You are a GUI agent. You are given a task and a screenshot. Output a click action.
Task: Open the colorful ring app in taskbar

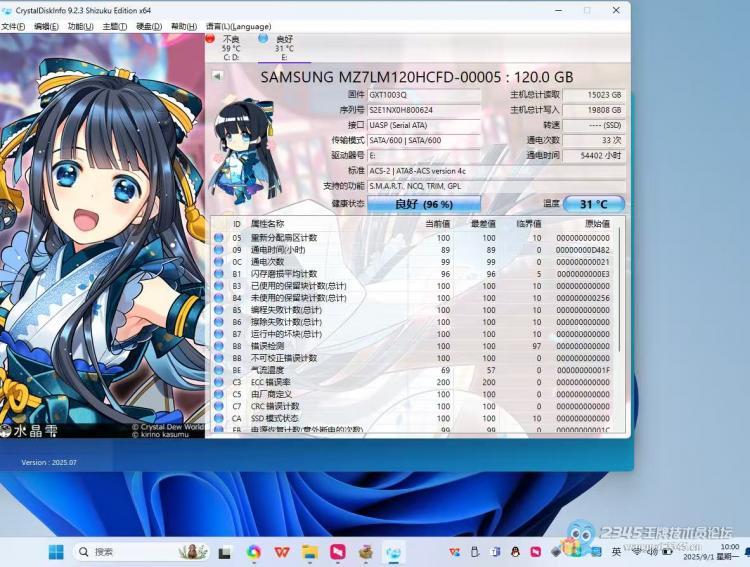point(254,553)
